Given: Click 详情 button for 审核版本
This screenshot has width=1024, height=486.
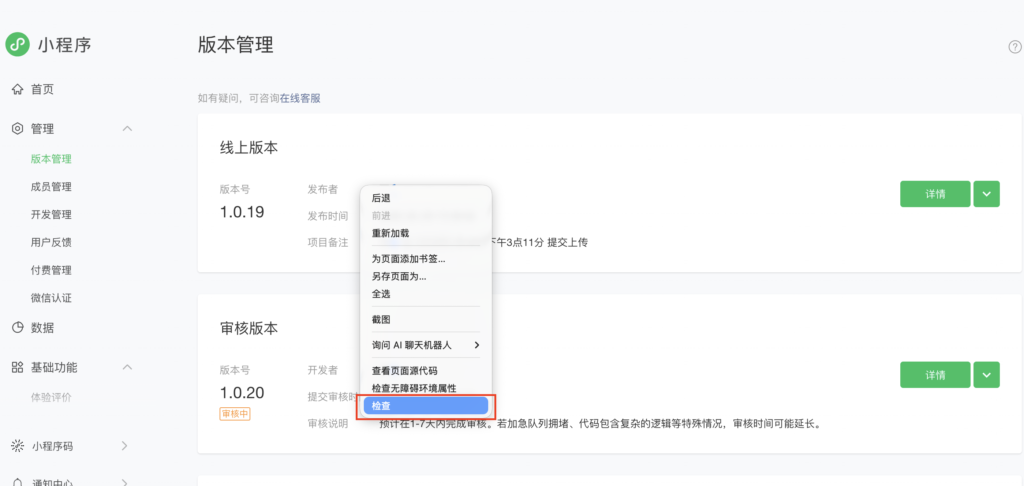Looking at the screenshot, I should click(935, 374).
